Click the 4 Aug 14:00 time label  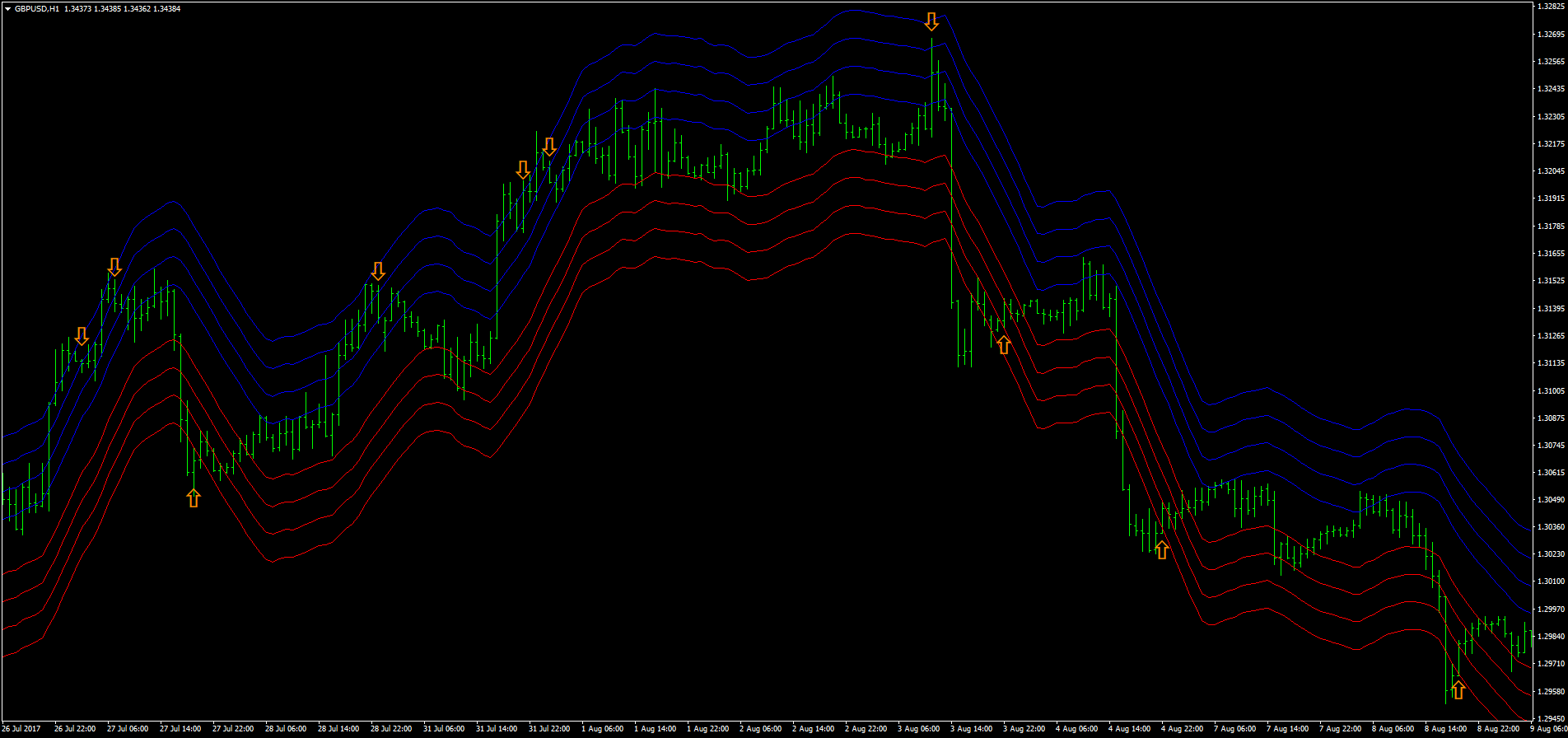[x=1129, y=729]
